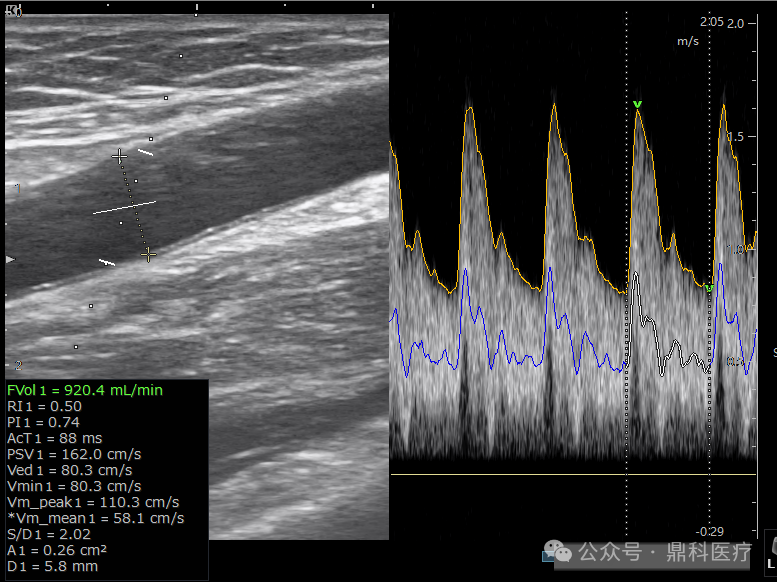Click the lower sample gate tick mark
This screenshot has height=582, width=777.
(x=107, y=262)
